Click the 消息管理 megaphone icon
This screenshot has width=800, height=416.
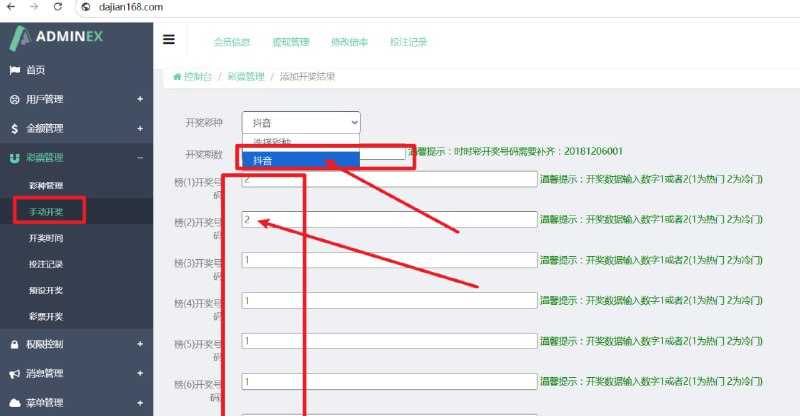tap(14, 373)
